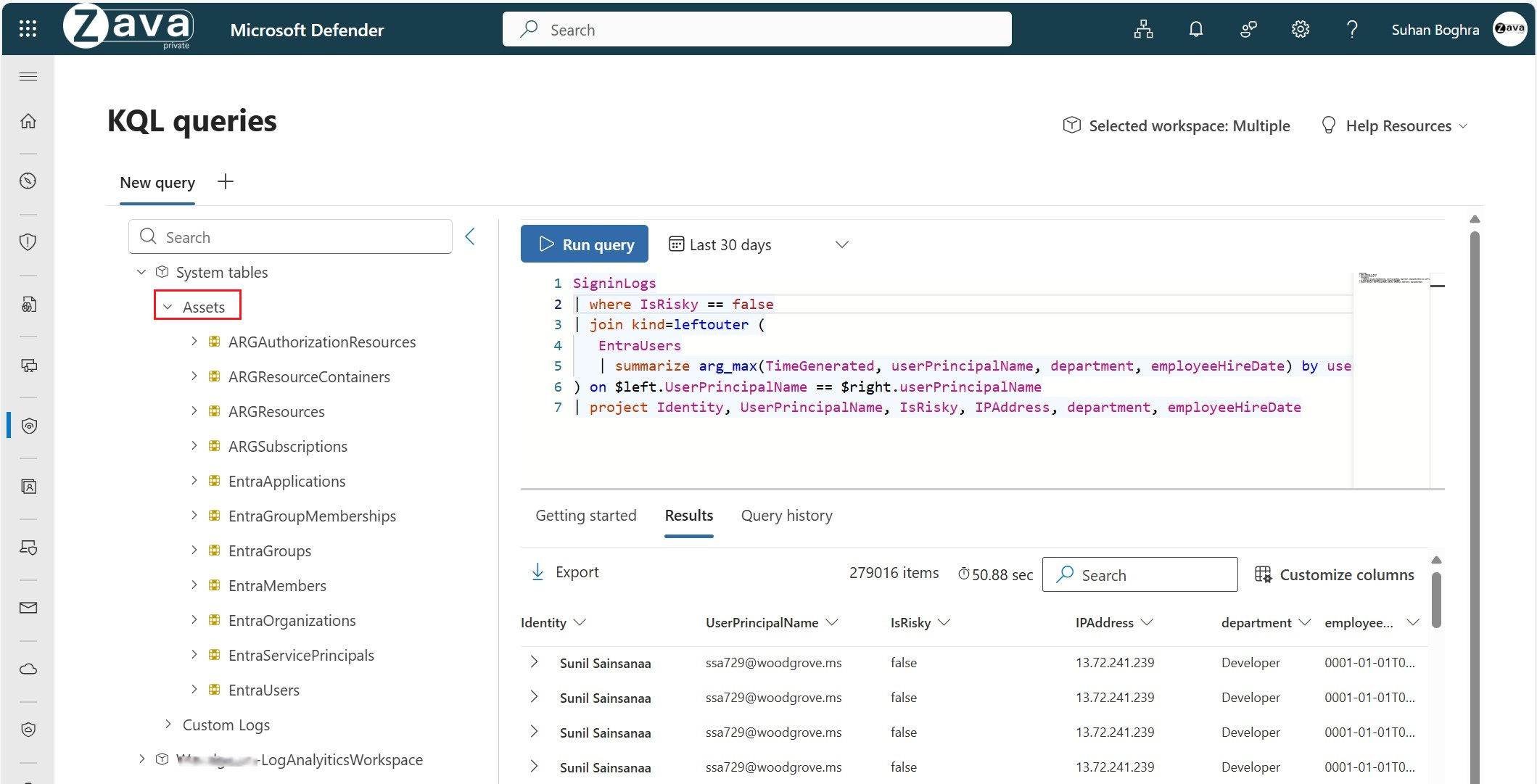Click the notifications bell icon
The image size is (1537, 784).
(x=1195, y=29)
